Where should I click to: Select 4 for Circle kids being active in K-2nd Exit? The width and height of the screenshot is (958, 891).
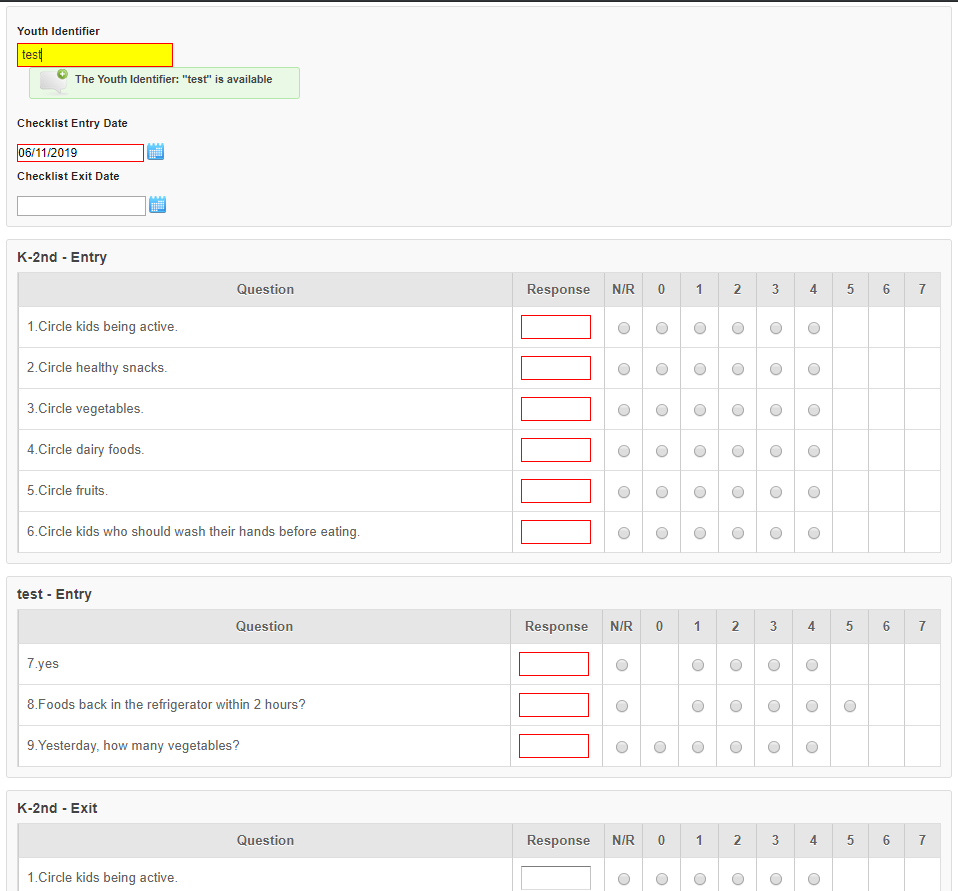(x=814, y=879)
